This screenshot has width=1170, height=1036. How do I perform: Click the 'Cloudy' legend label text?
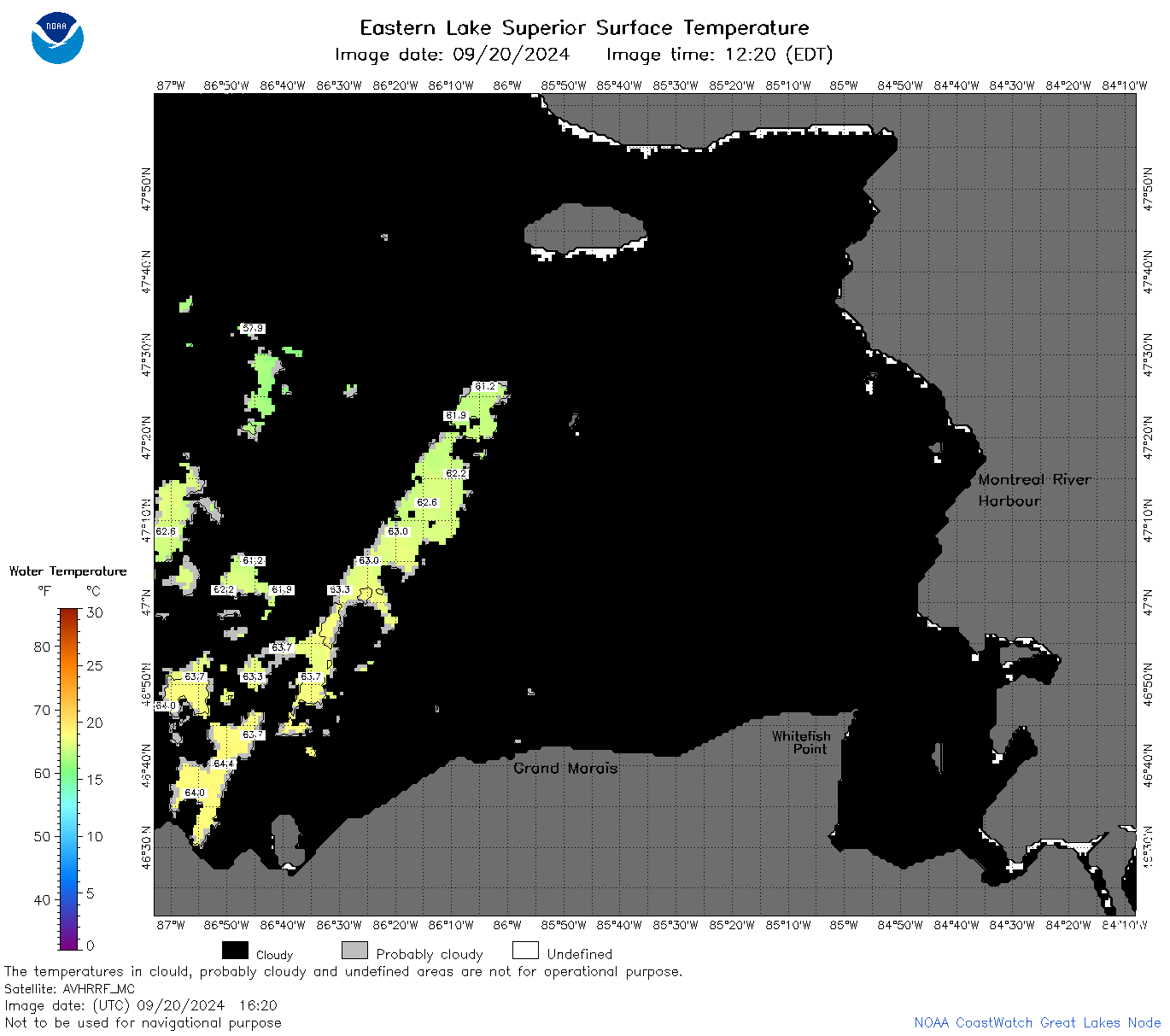click(274, 955)
